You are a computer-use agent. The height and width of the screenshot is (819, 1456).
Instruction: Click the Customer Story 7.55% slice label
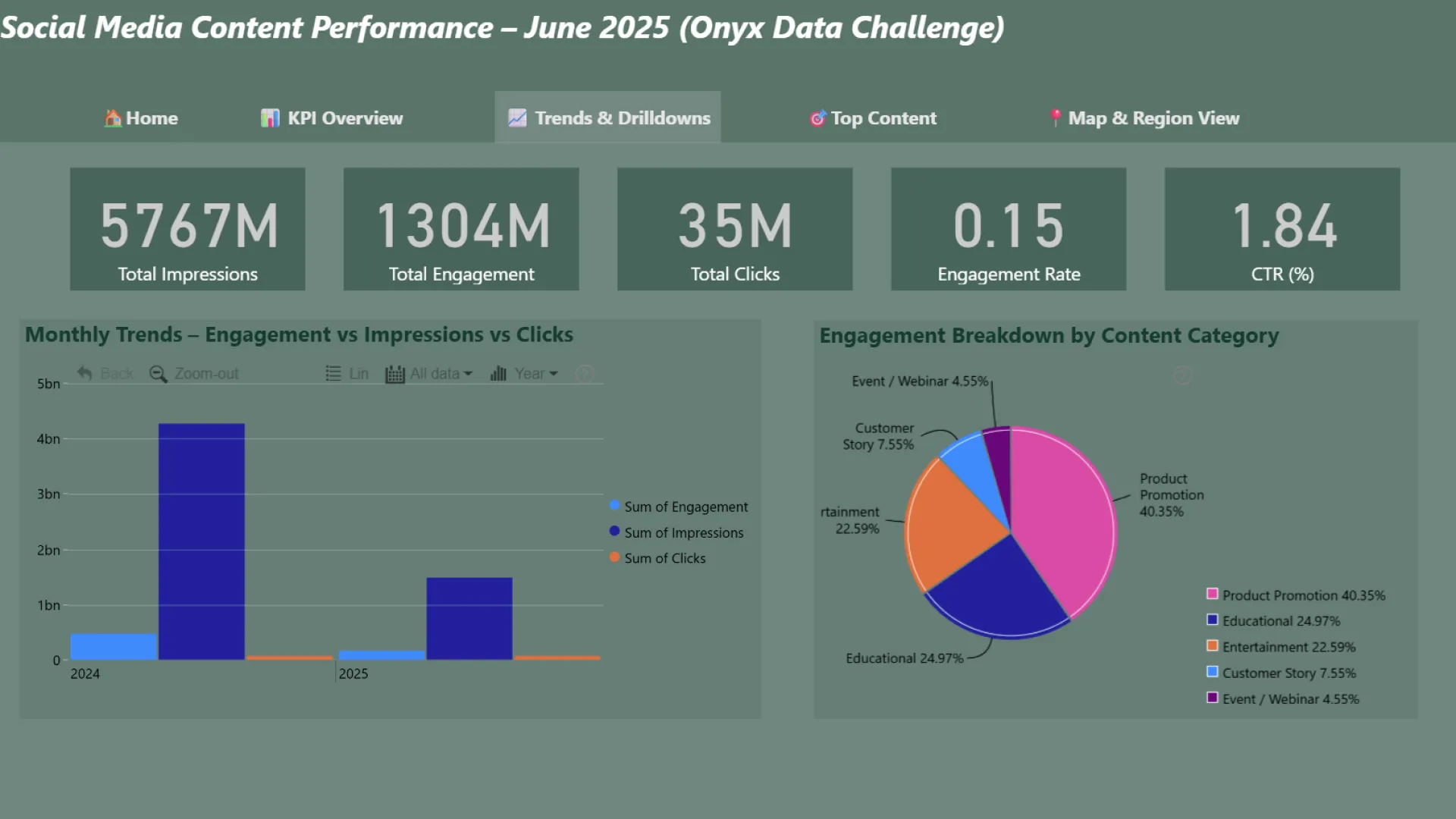pos(878,436)
